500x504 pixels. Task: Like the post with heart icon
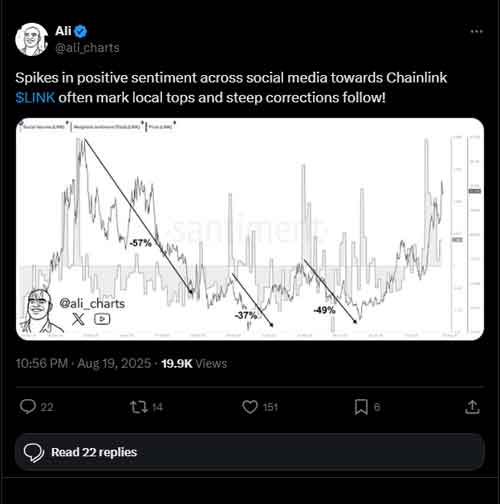(250, 407)
